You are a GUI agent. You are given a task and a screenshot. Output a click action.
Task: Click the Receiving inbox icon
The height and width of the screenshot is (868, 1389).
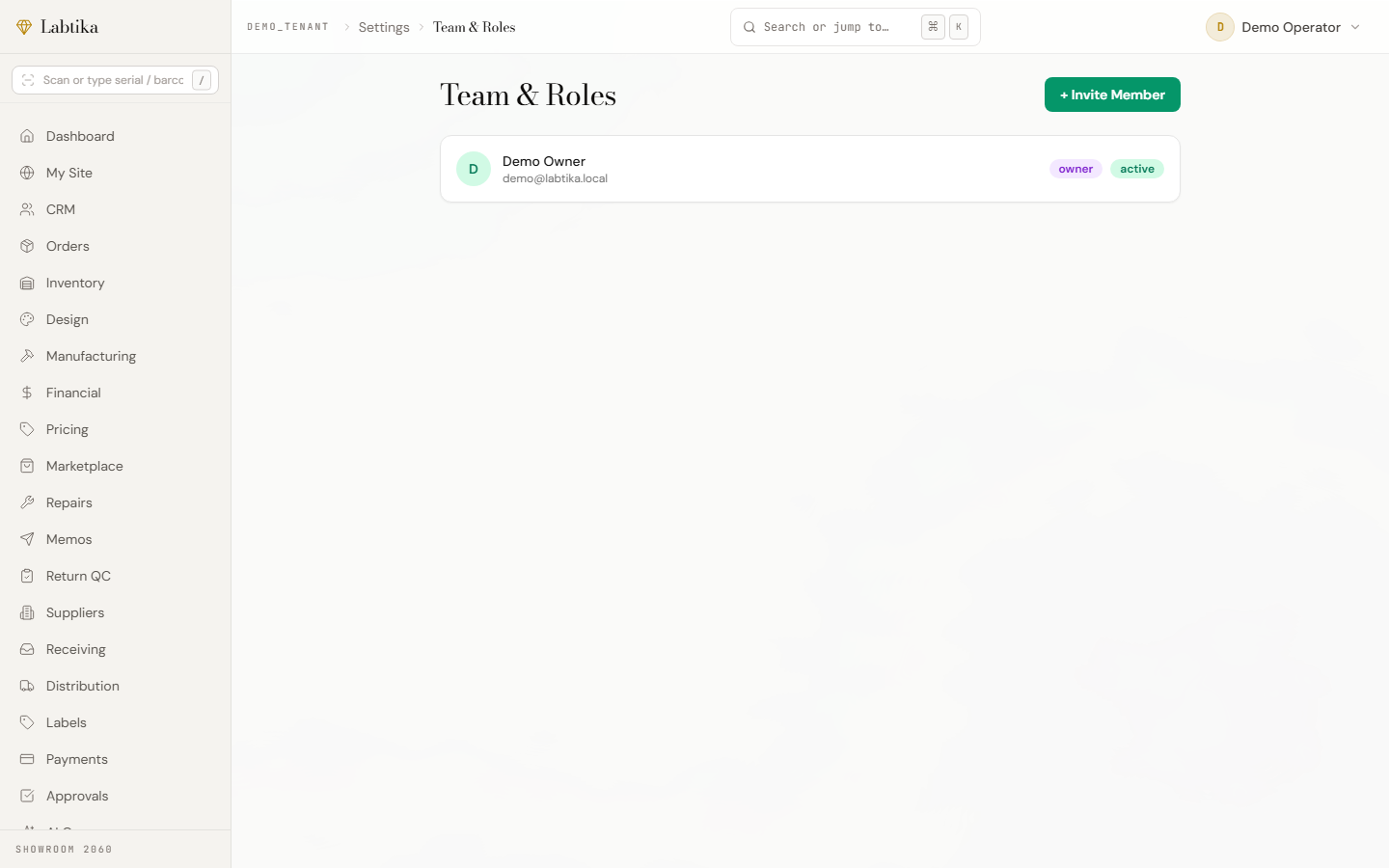[x=27, y=649]
